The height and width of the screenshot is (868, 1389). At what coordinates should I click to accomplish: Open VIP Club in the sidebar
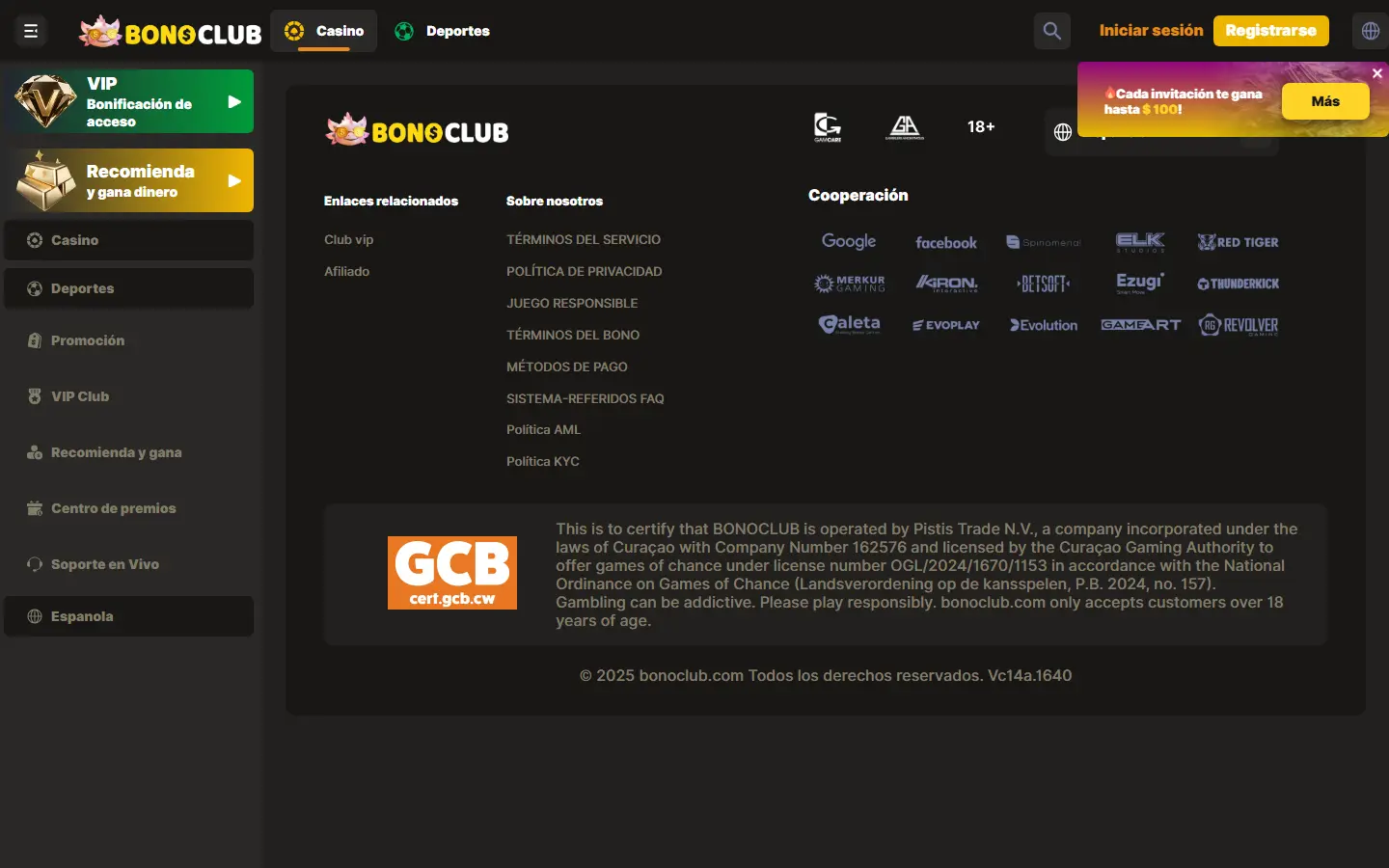pyautogui.click(x=129, y=396)
